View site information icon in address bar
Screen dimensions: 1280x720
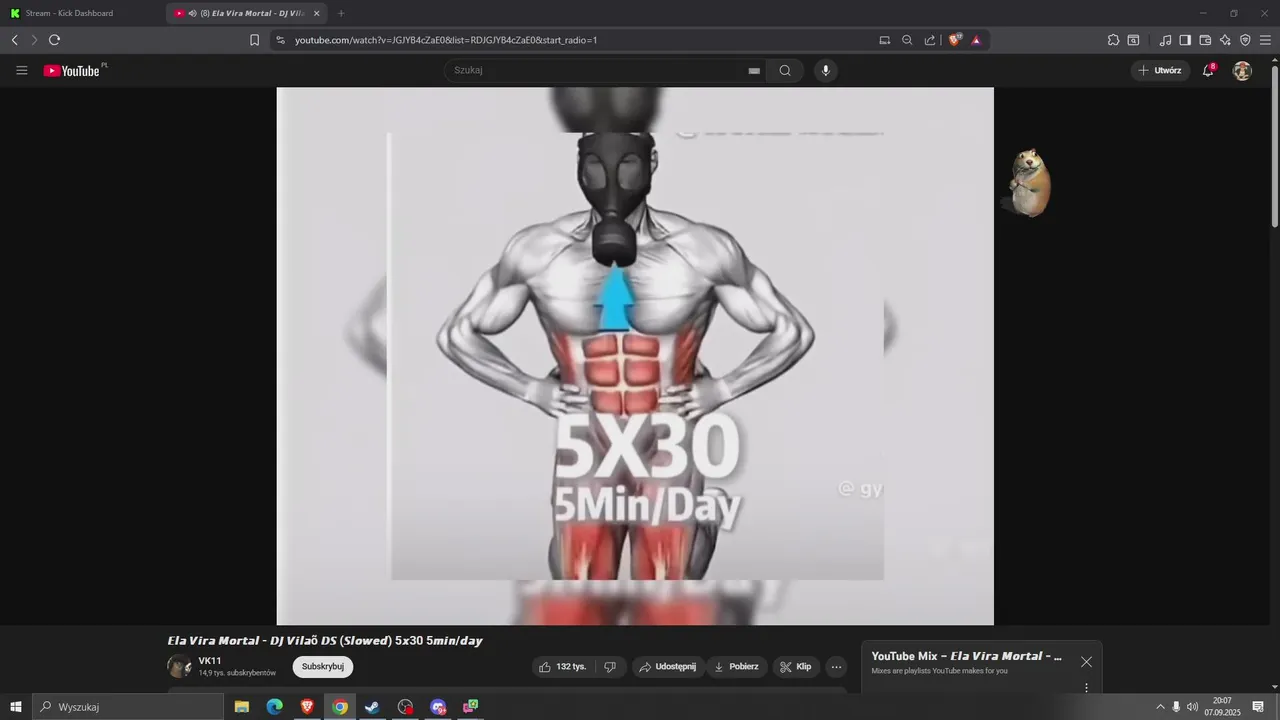(x=280, y=40)
